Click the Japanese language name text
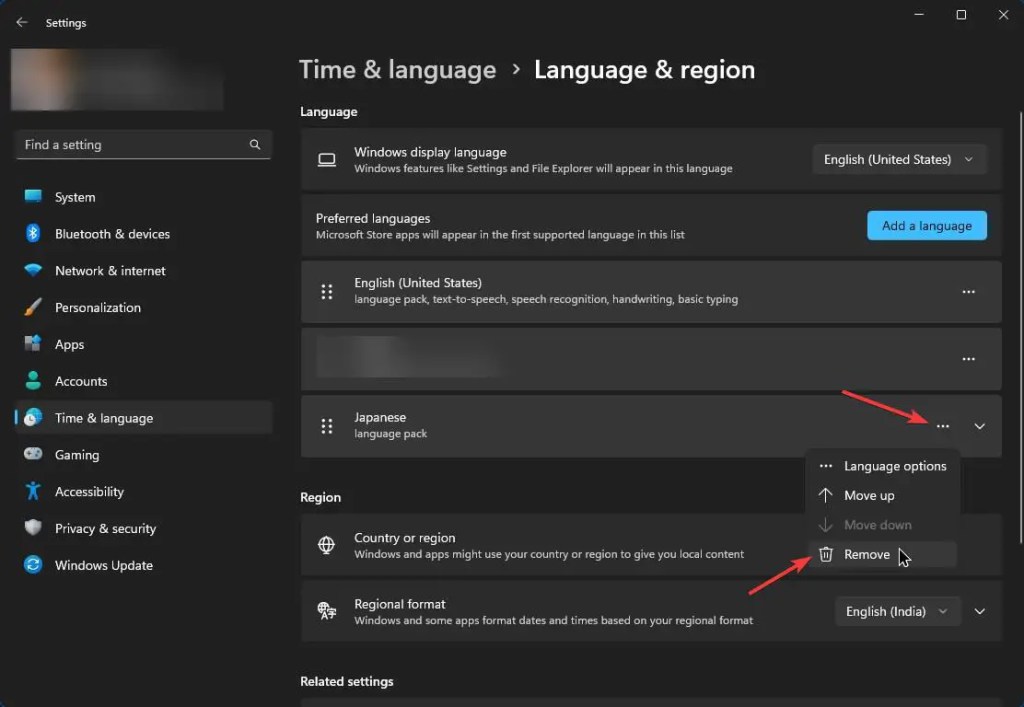Screen dimensions: 1024x707 (380, 417)
